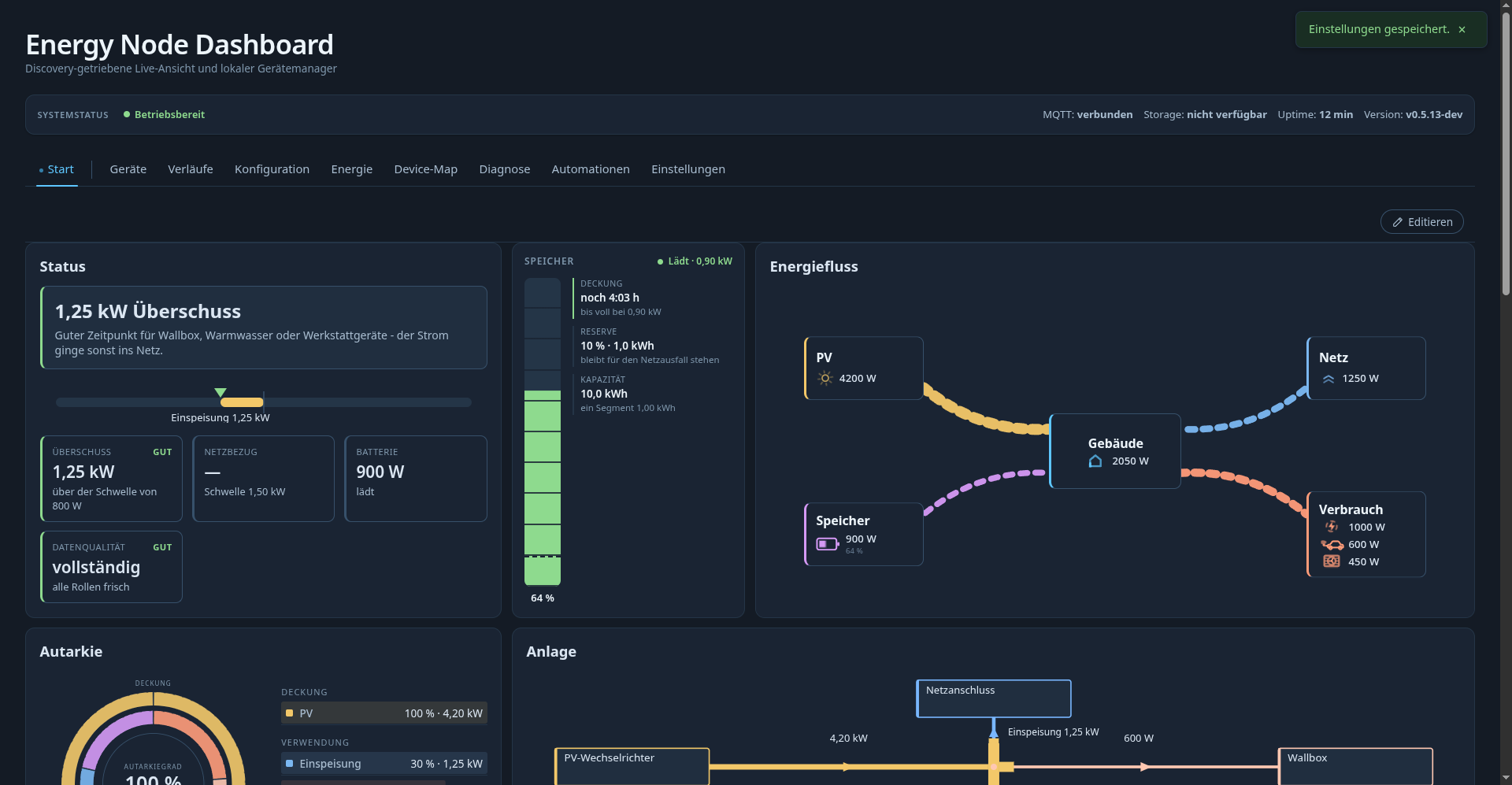Select the Netz node in Energiefluss

point(1366,368)
